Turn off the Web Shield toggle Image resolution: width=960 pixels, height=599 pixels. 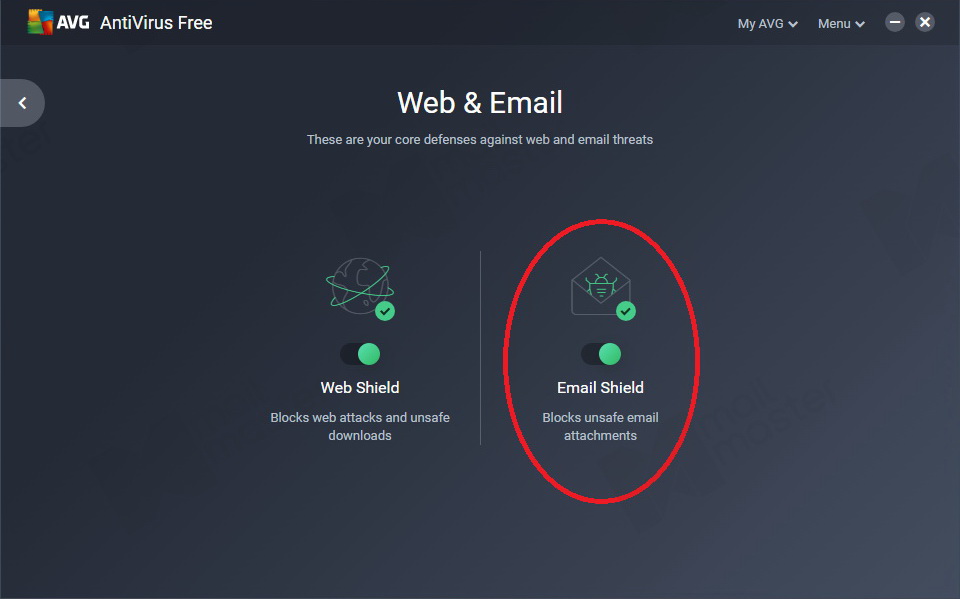360,354
